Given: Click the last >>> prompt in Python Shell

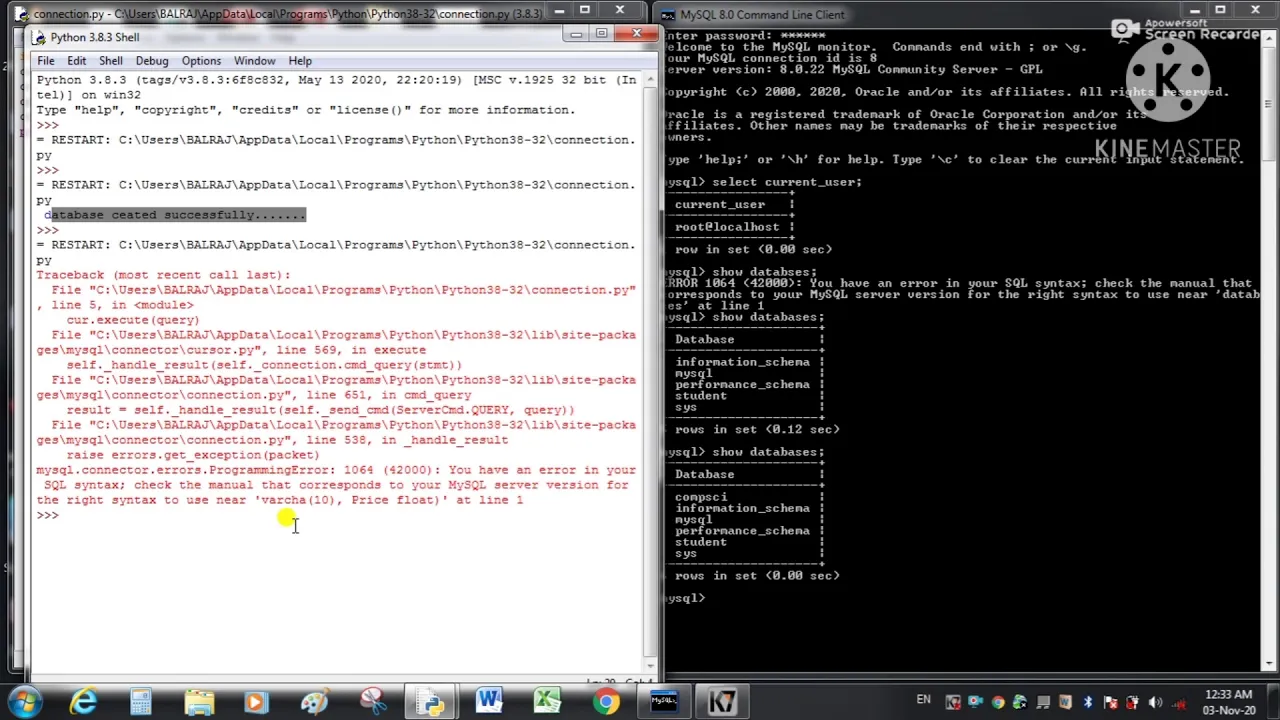Looking at the screenshot, I should 47,515.
